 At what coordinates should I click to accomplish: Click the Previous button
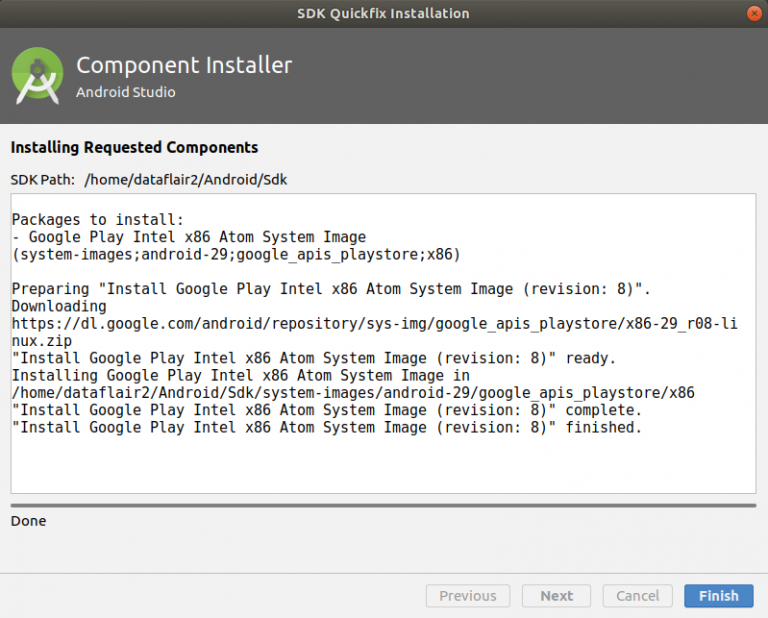pos(468,595)
